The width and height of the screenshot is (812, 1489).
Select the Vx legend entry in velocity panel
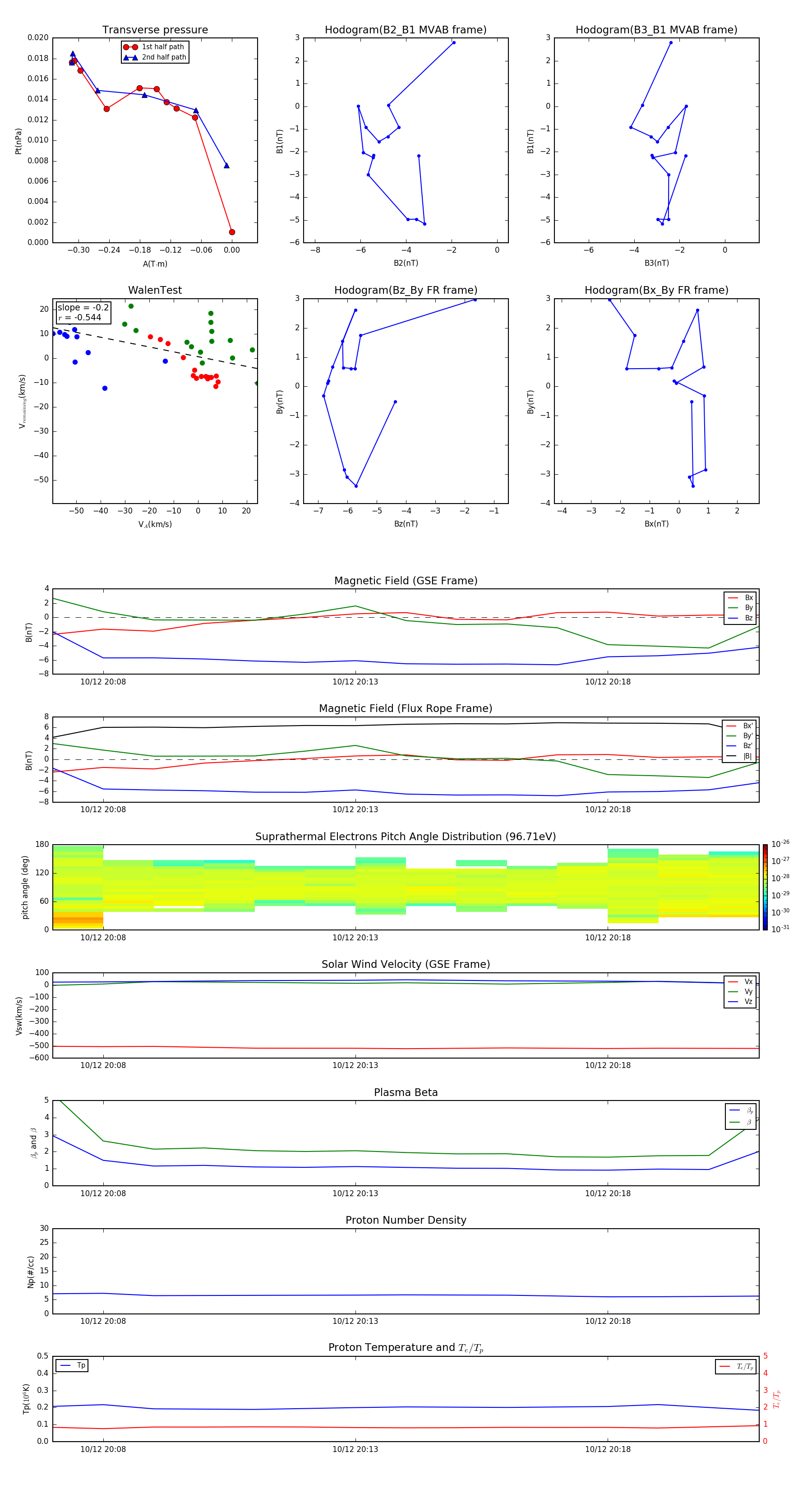(x=740, y=981)
